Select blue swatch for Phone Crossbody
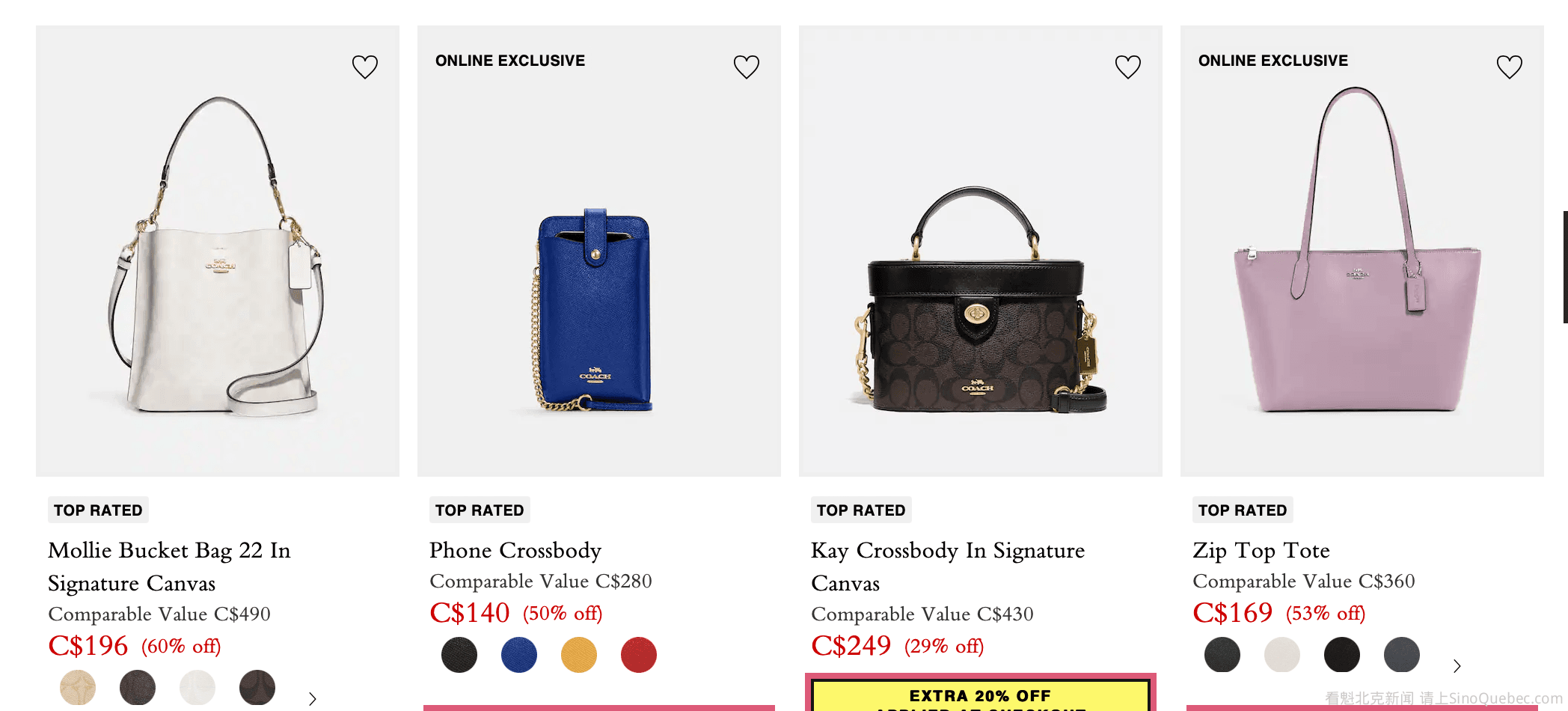Image resolution: width=1568 pixels, height=711 pixels. click(519, 655)
